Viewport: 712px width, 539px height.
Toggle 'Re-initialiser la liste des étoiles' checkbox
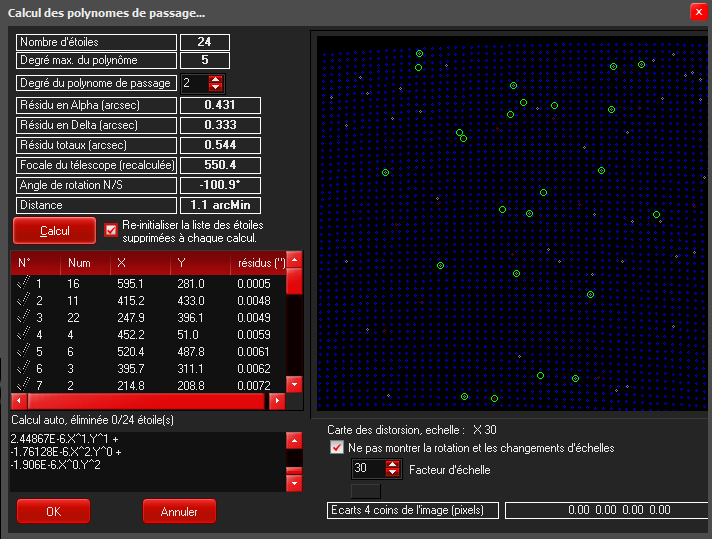(111, 230)
